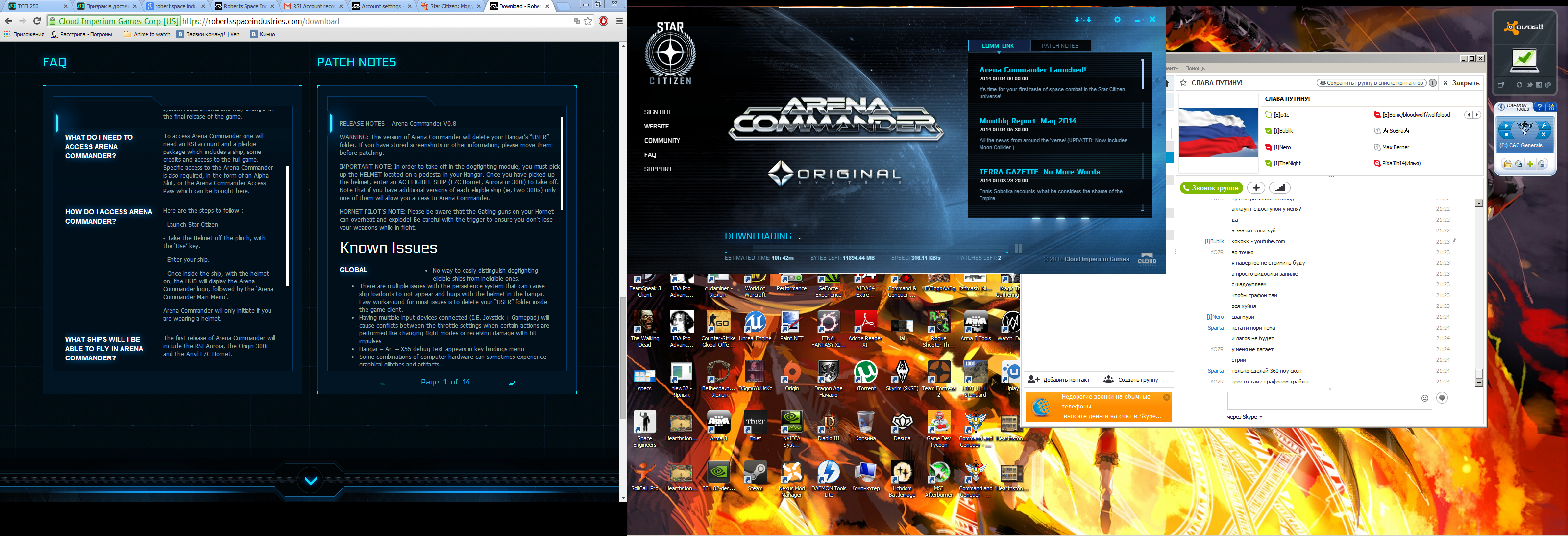
Task: Click the Skype message input field
Action: (1329, 400)
